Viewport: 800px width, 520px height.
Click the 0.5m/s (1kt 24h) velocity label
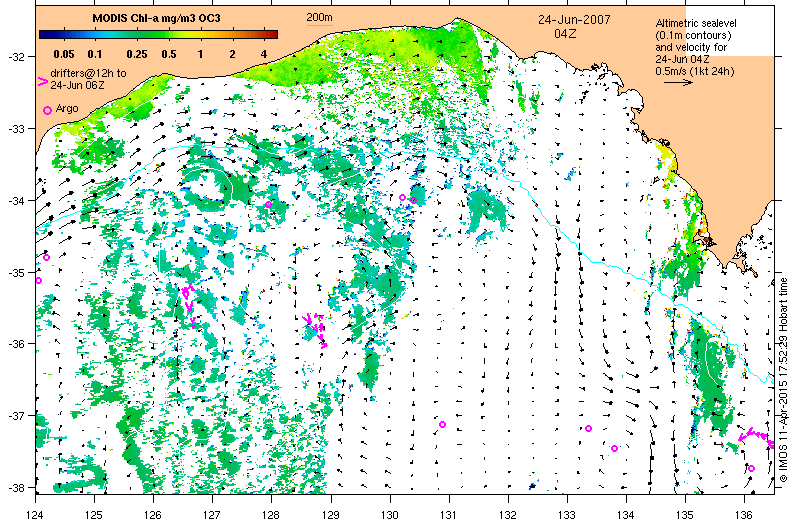tap(695, 71)
